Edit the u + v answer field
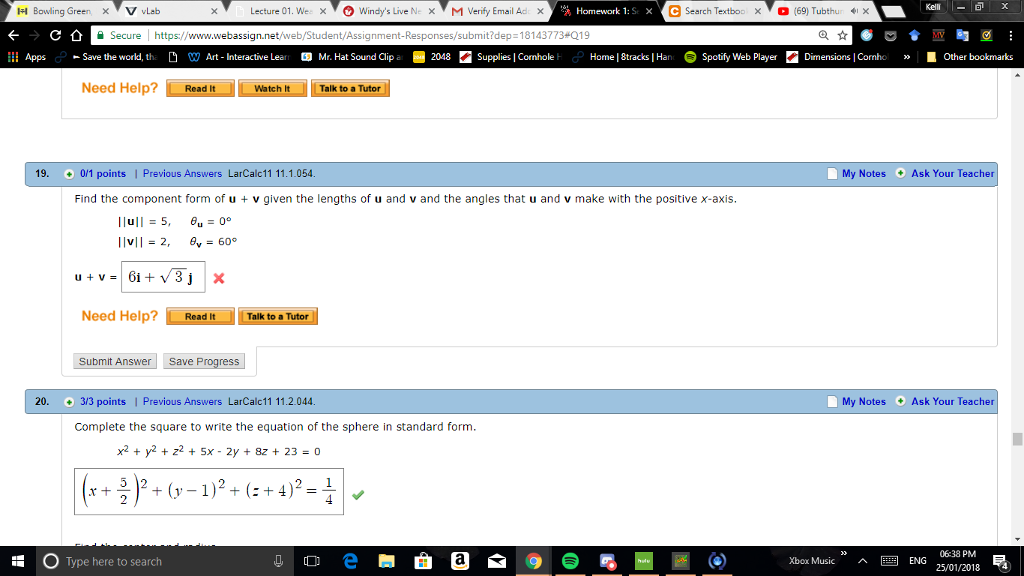This screenshot has width=1024, height=576. tap(163, 277)
